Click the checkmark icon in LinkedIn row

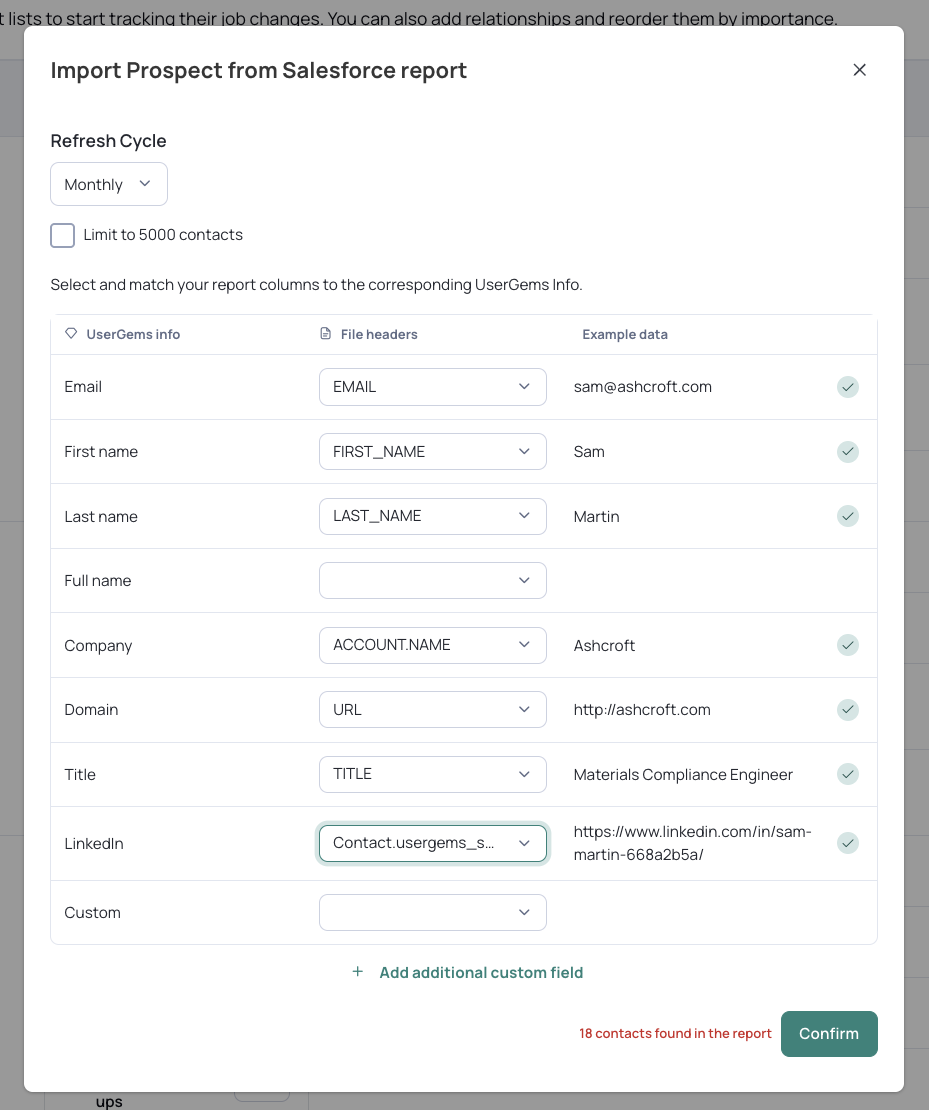(x=848, y=843)
